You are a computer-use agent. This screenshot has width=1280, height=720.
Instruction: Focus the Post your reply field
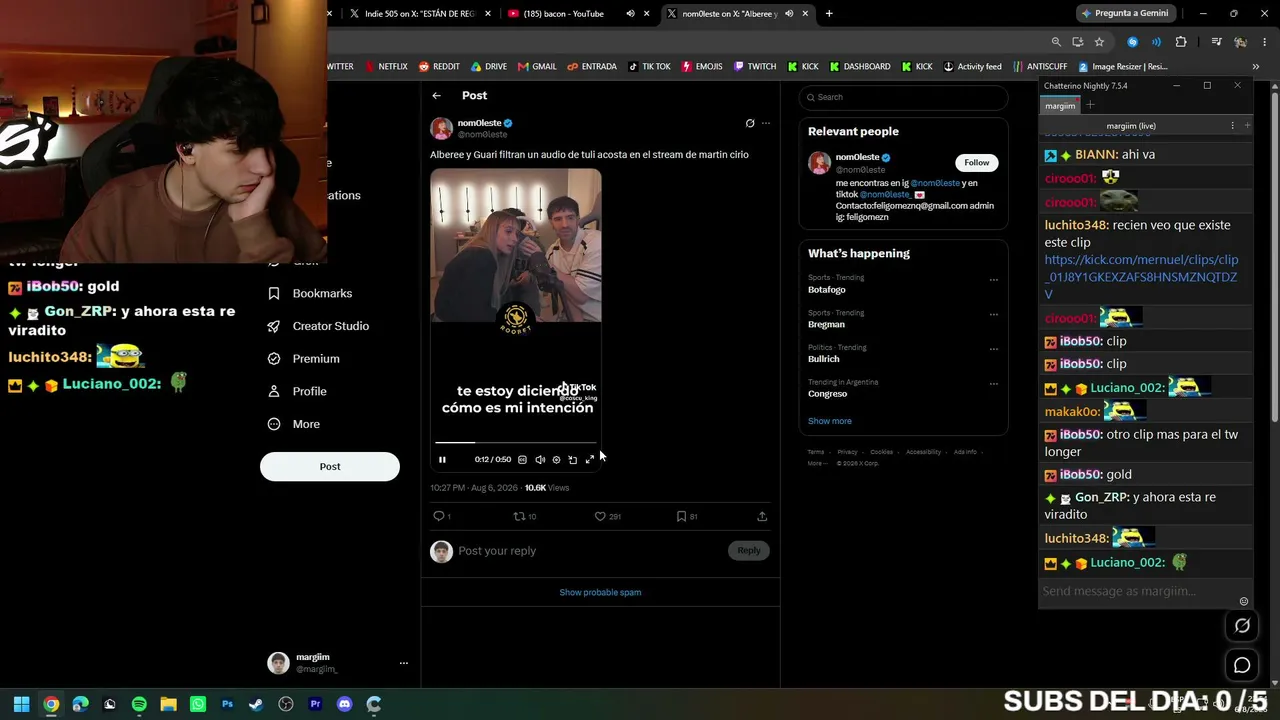pos(590,551)
